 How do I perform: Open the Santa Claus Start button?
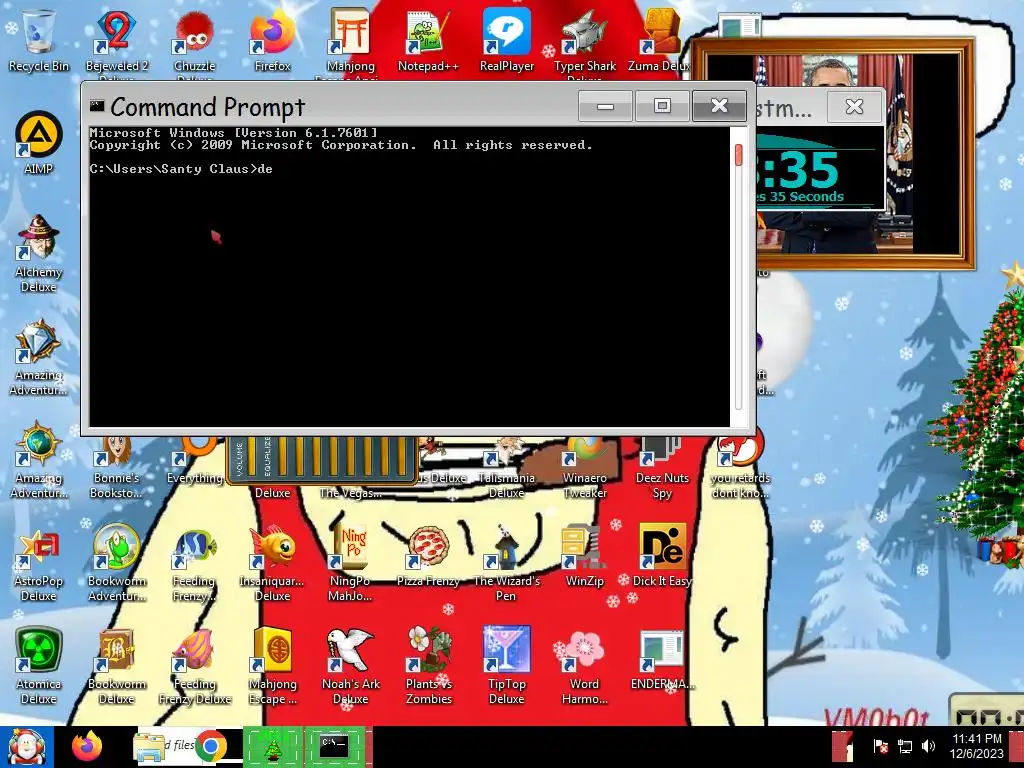[27, 747]
